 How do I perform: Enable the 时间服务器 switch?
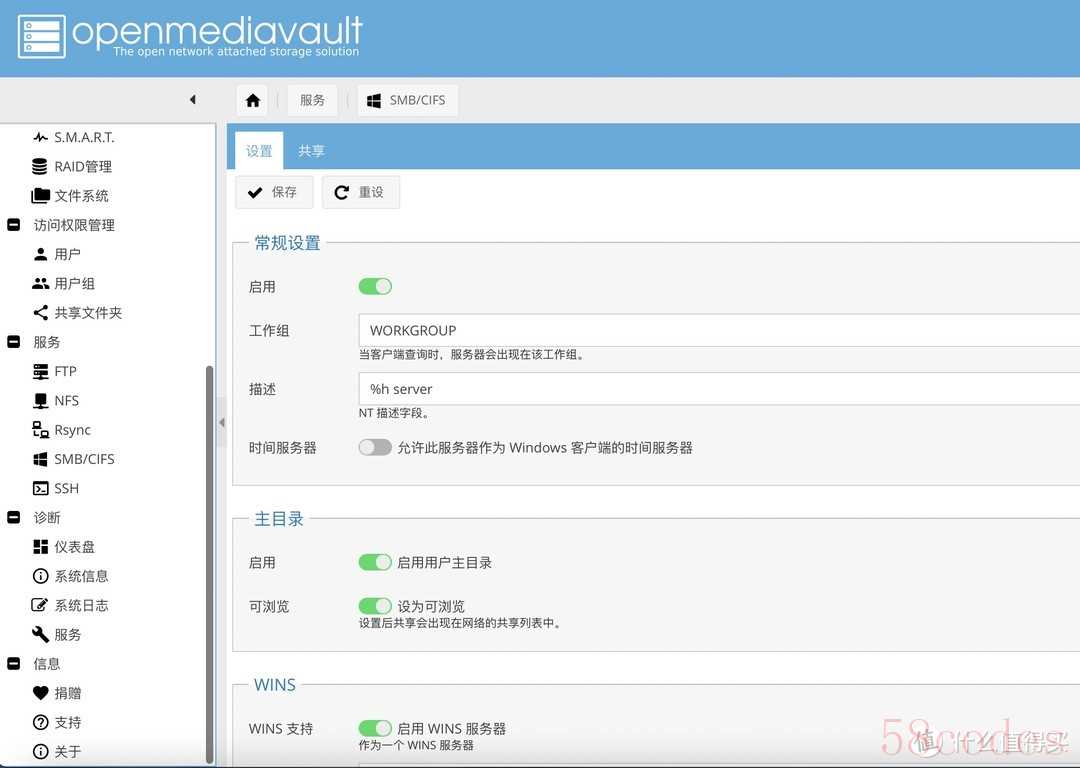point(375,448)
